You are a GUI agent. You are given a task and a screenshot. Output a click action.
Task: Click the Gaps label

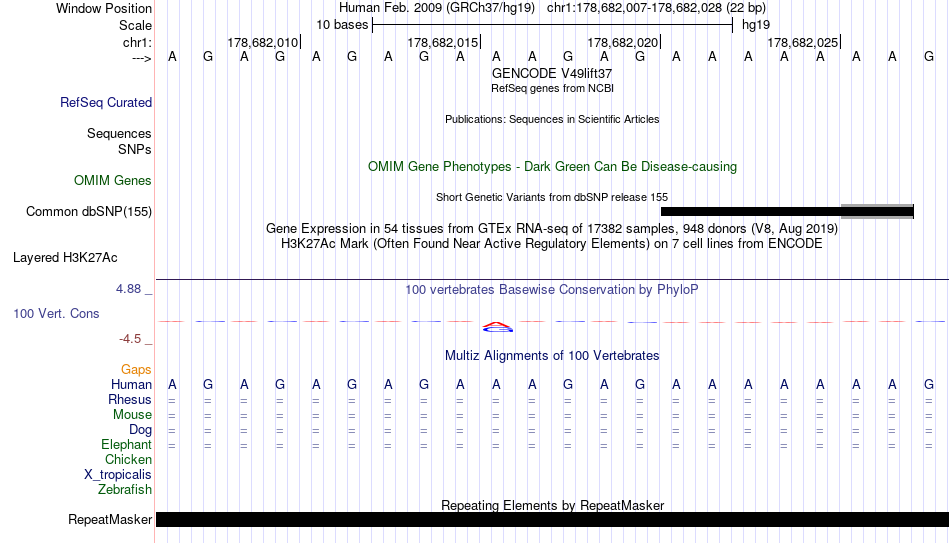(136, 370)
